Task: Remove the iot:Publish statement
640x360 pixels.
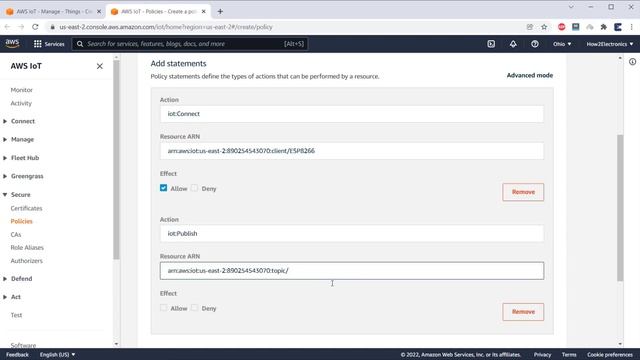Action: 523,312
